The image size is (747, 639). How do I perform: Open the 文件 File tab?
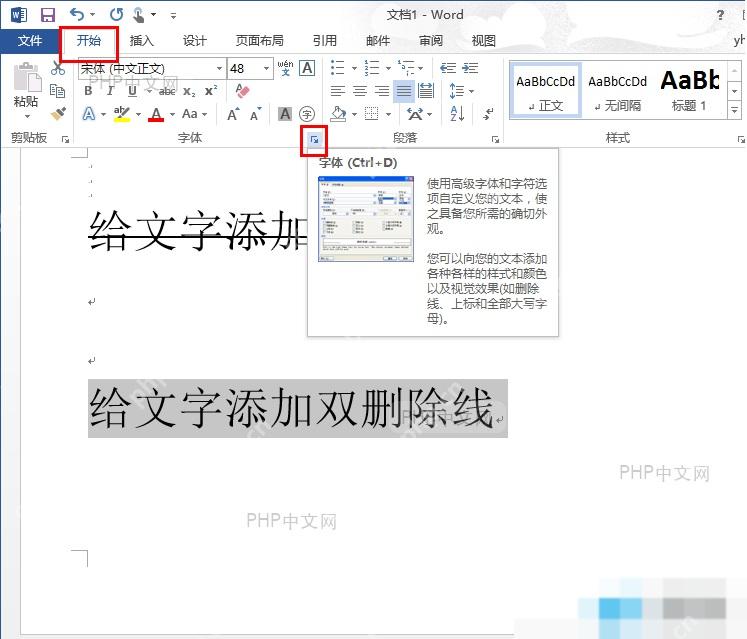(30, 41)
